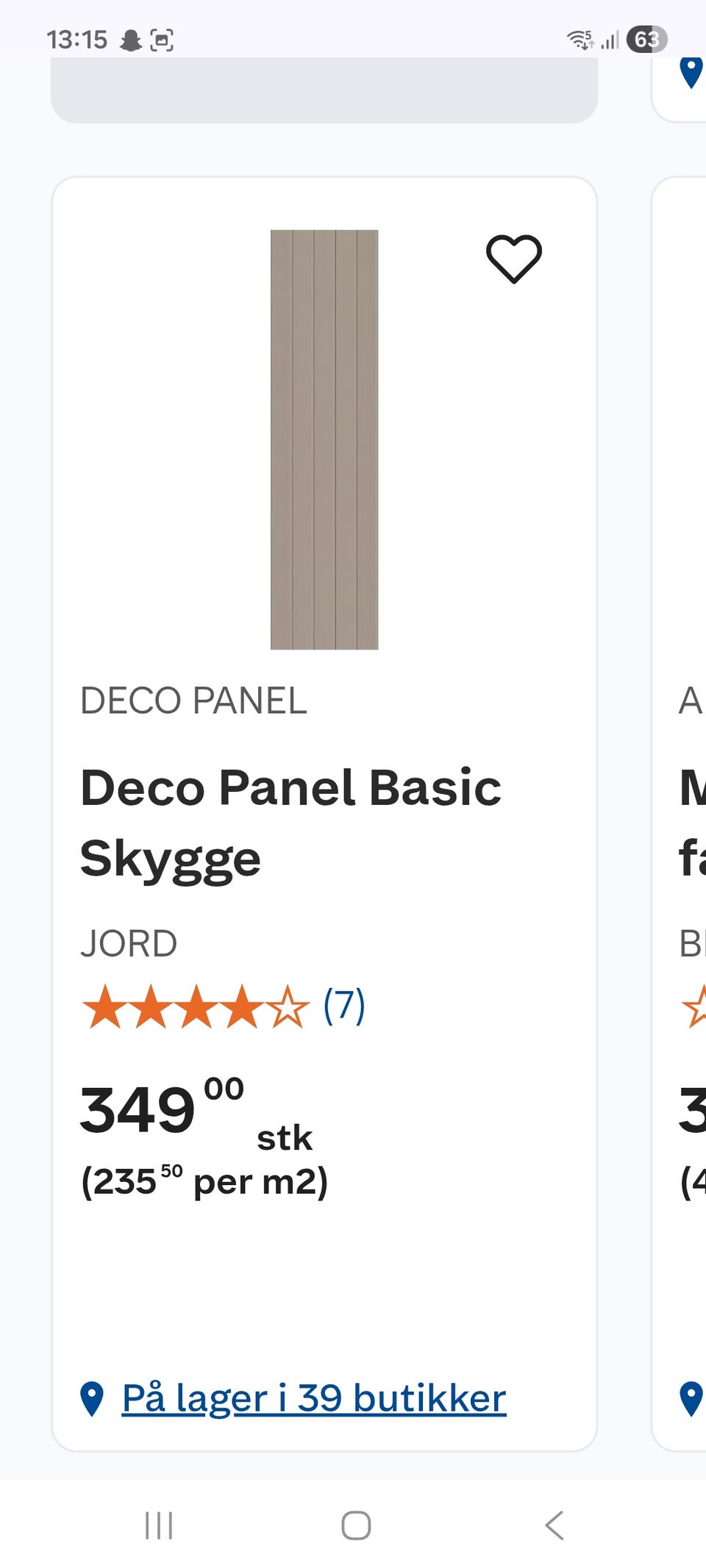Image resolution: width=706 pixels, height=1568 pixels.
Task: Go back using the navigation bar arrow
Action: click(x=555, y=1525)
